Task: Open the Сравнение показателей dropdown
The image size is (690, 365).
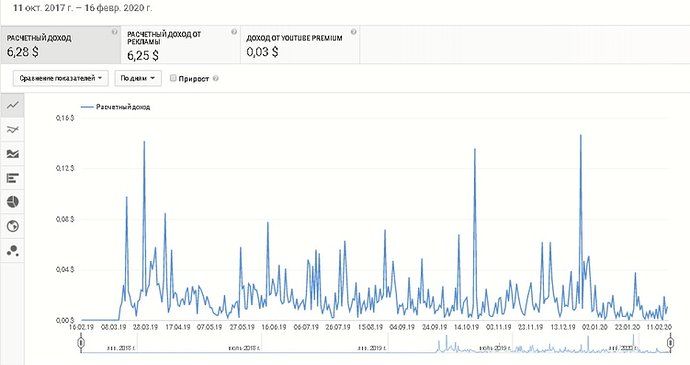Action: coord(61,78)
